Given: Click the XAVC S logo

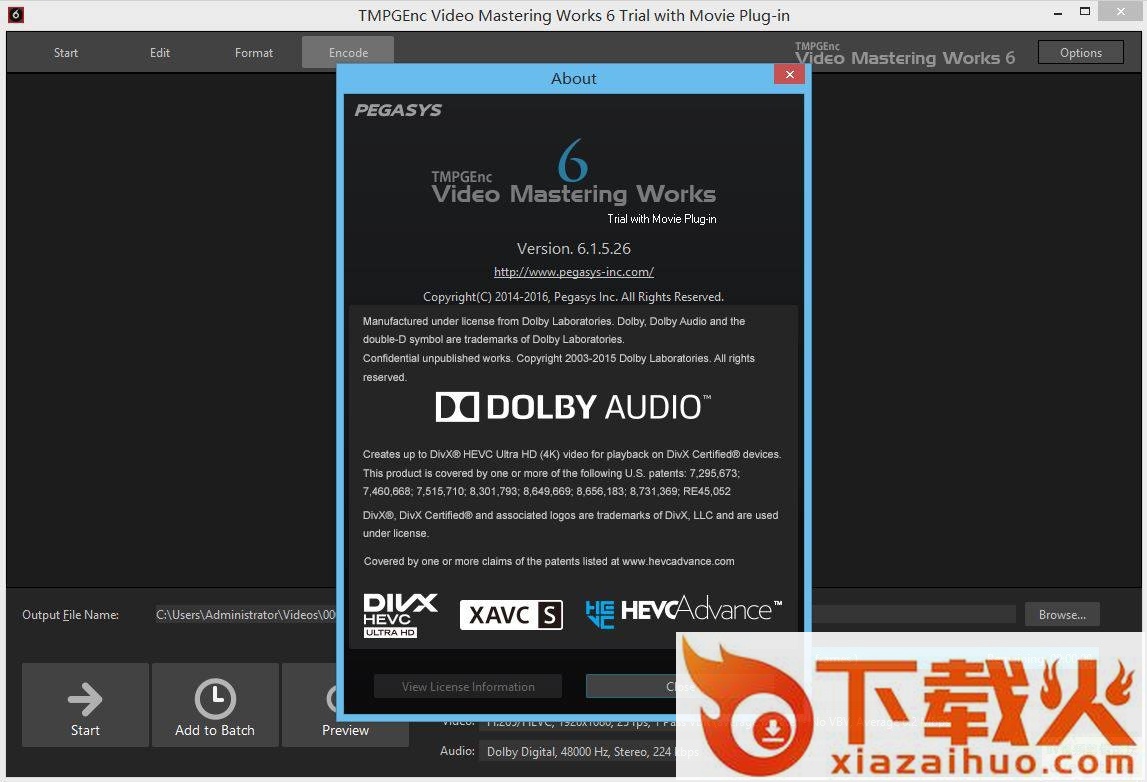Looking at the screenshot, I should (x=511, y=614).
